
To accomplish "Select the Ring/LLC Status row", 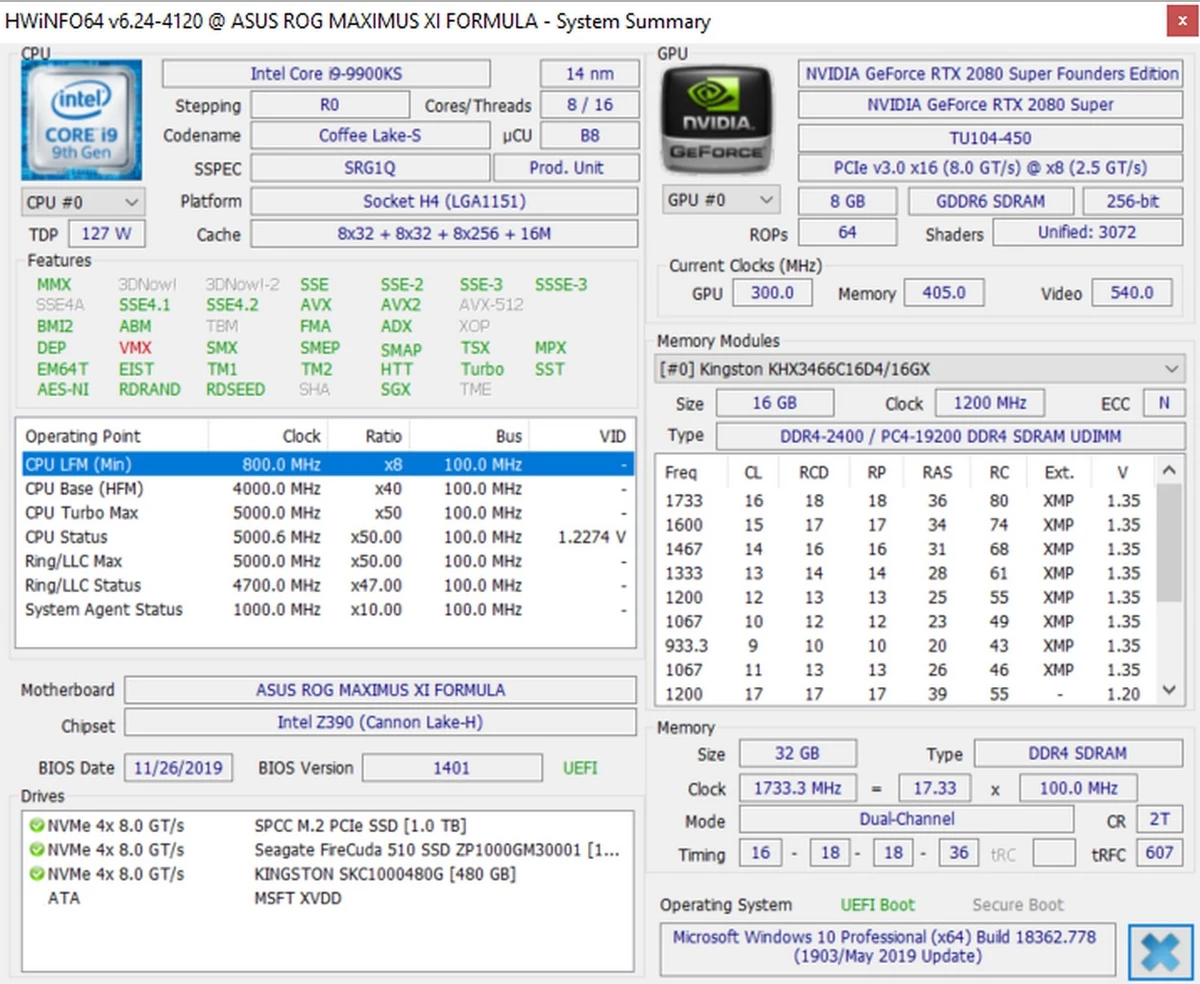I will [326, 585].
